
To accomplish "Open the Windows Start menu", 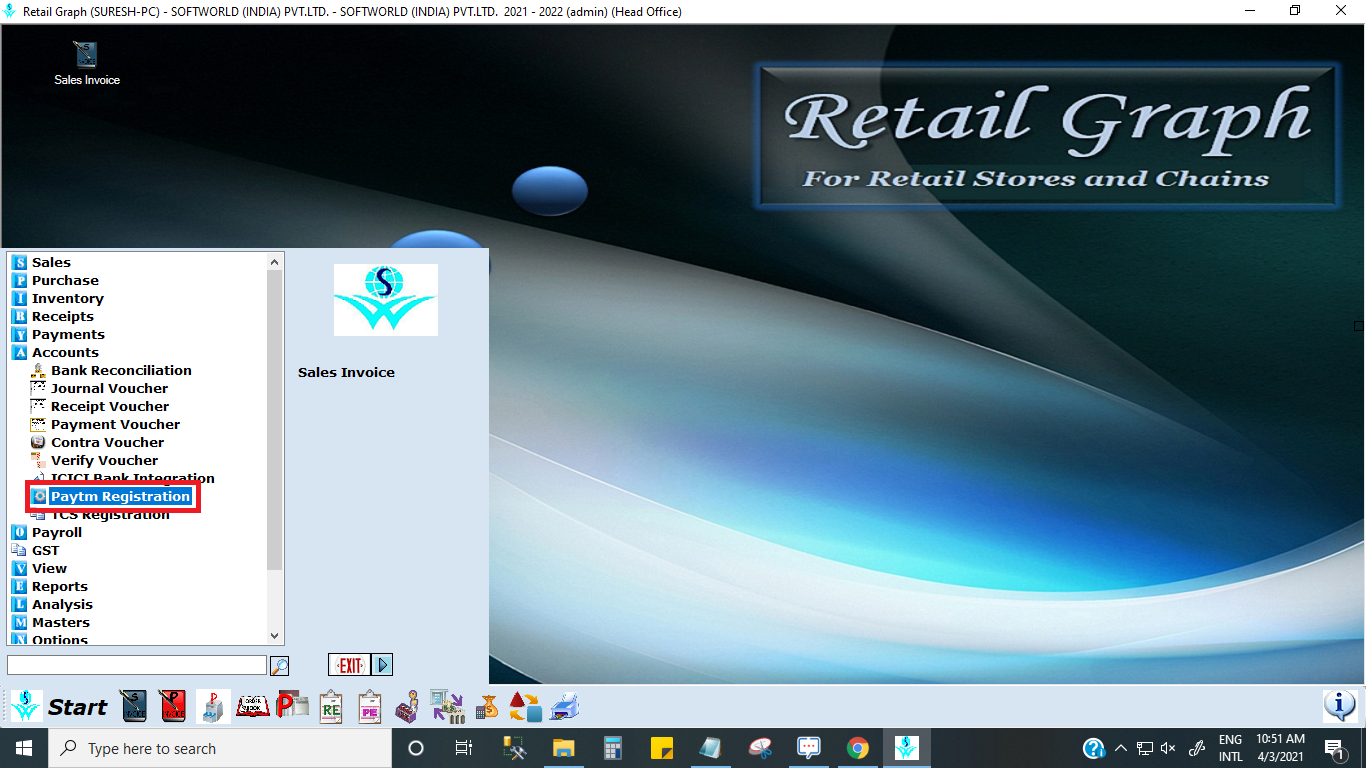I will coord(23,748).
